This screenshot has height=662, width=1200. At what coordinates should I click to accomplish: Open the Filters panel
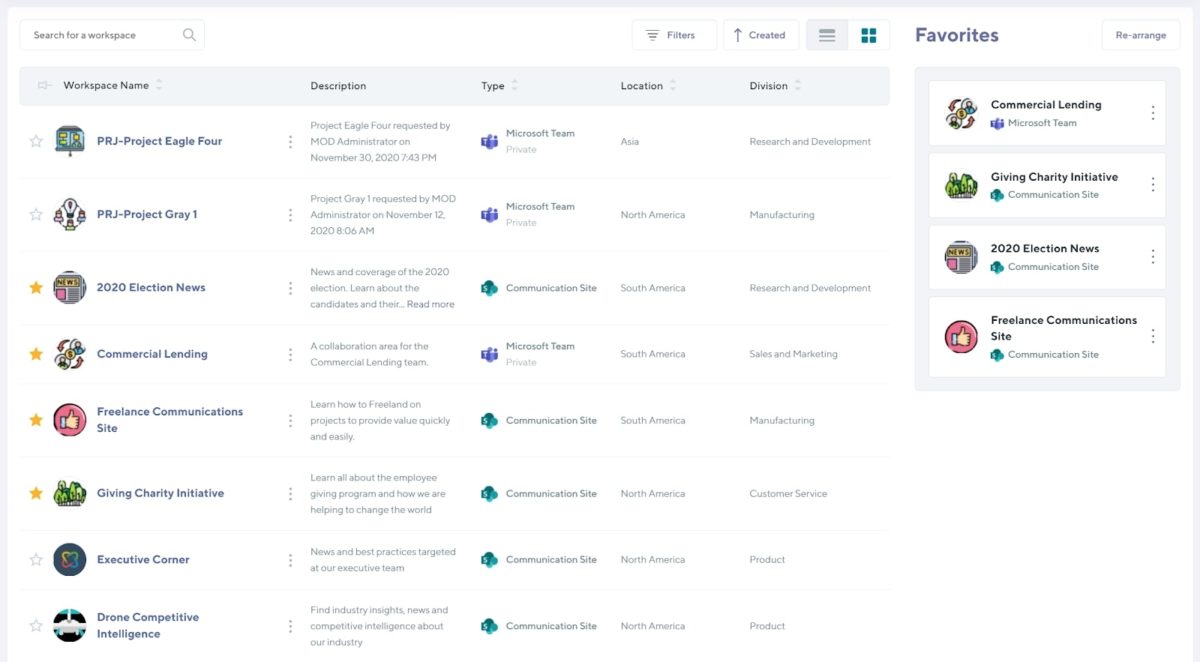(674, 34)
